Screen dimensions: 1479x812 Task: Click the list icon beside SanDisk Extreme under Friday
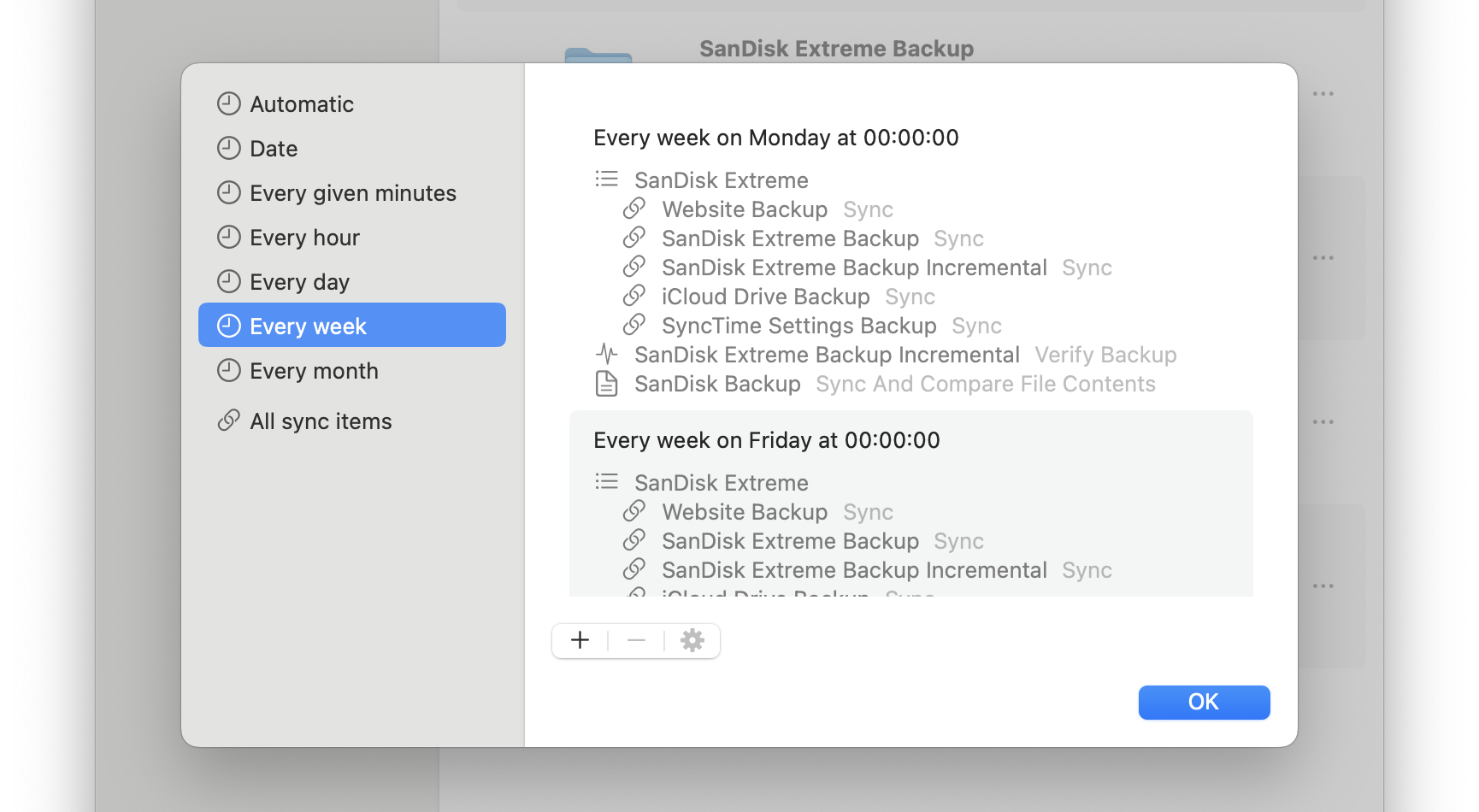606,482
